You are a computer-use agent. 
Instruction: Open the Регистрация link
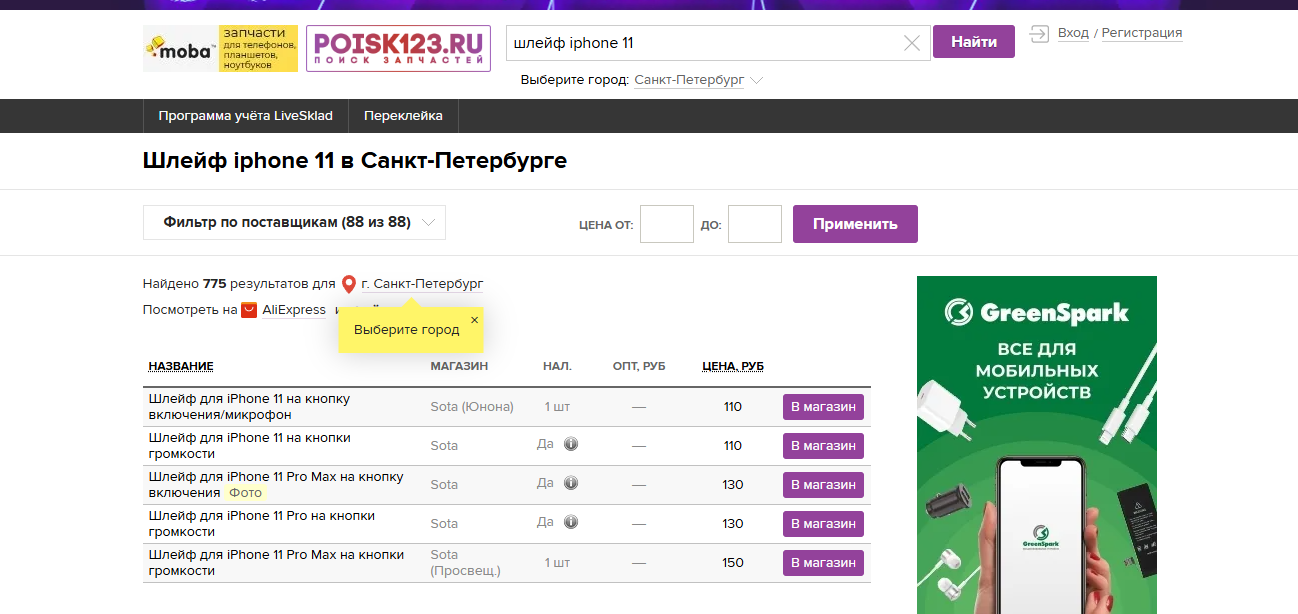(1142, 33)
